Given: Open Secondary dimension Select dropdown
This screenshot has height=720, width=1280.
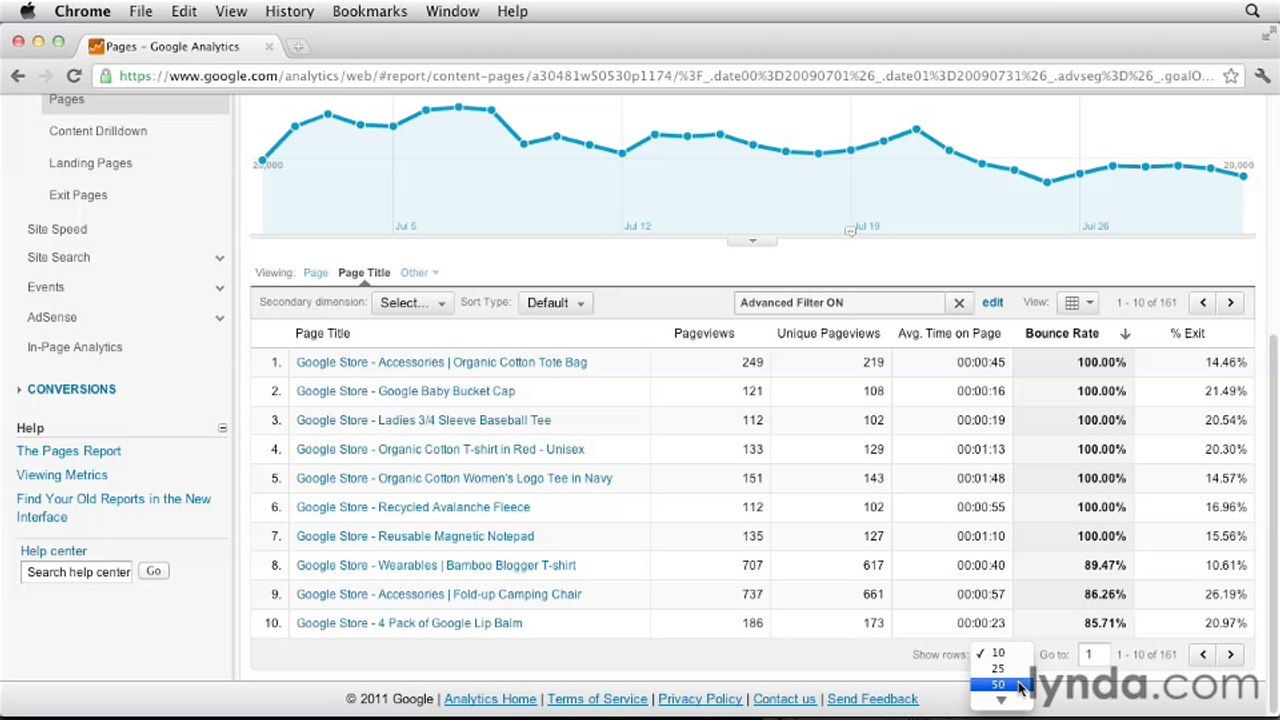Looking at the screenshot, I should coord(412,303).
